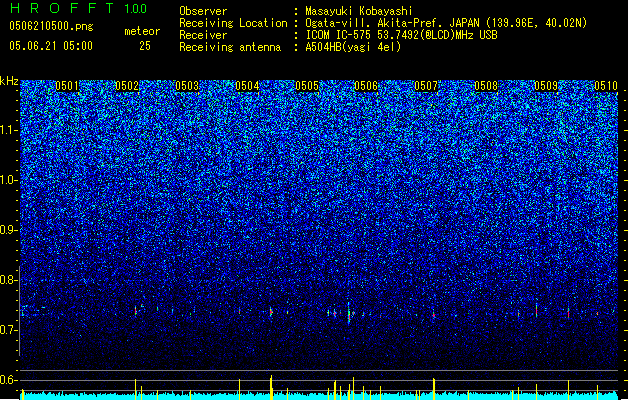This screenshot has height=400, width=629.
Task: Click the 'Receiving Location' field label
Action: point(233,23)
